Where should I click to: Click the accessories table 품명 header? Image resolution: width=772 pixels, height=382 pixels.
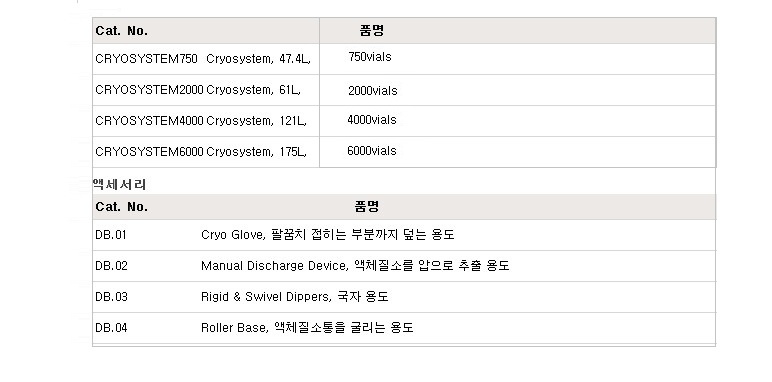367,207
